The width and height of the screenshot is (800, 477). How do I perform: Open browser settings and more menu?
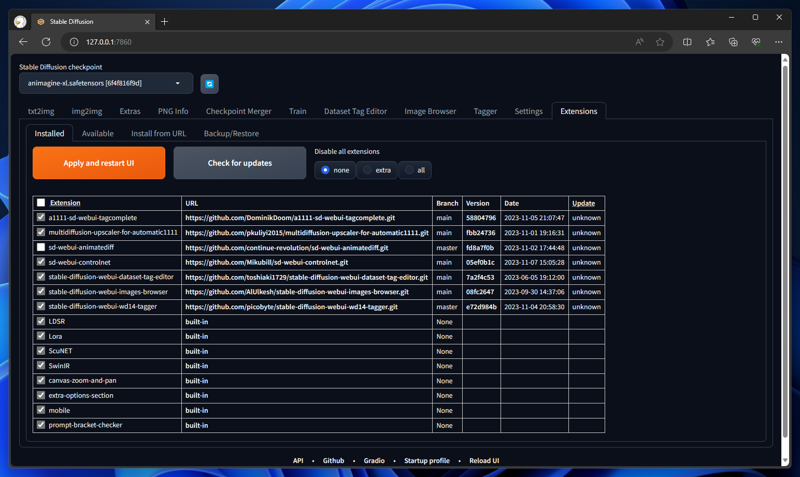click(779, 42)
